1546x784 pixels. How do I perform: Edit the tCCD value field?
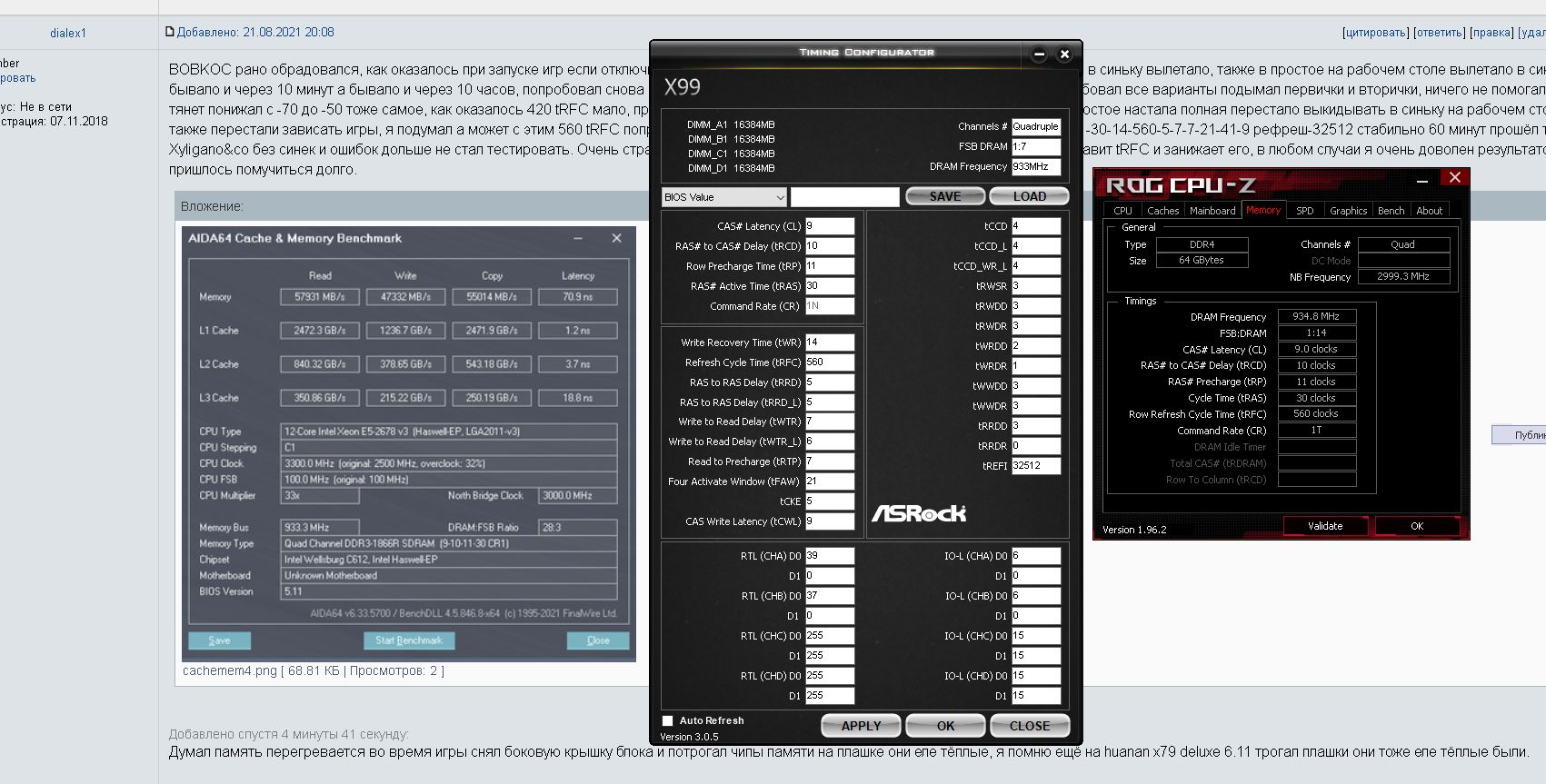1036,226
